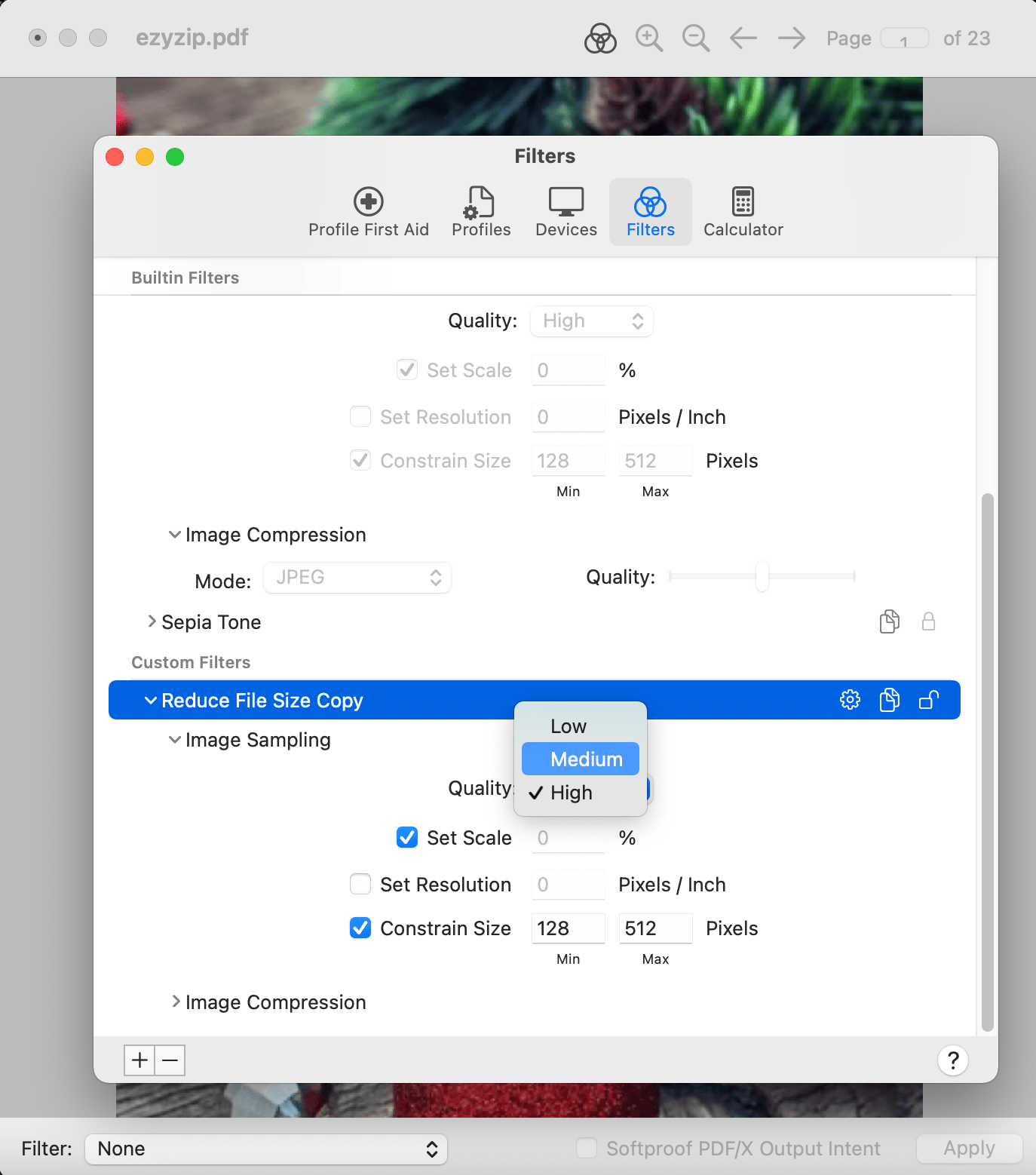This screenshot has height=1175, width=1036.
Task: Enable Set Resolution in custom filter
Action: [360, 885]
